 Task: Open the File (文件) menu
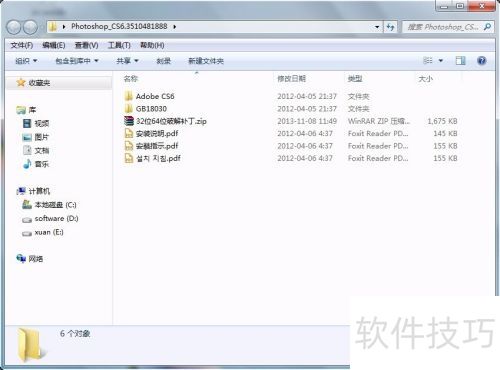22,45
